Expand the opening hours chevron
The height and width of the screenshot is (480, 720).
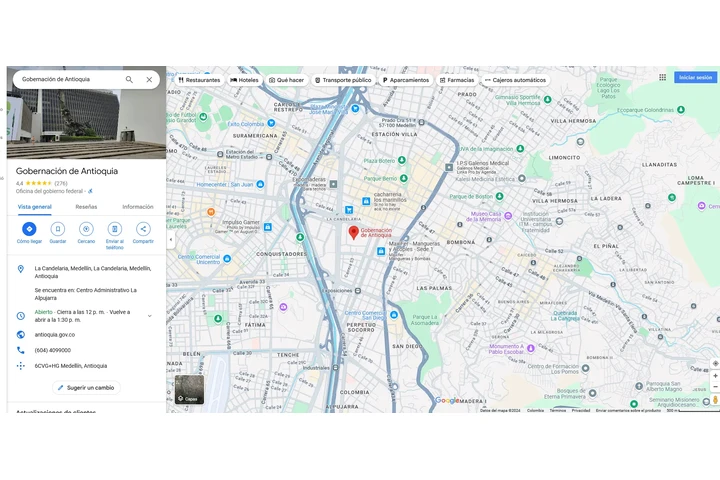pos(150,316)
